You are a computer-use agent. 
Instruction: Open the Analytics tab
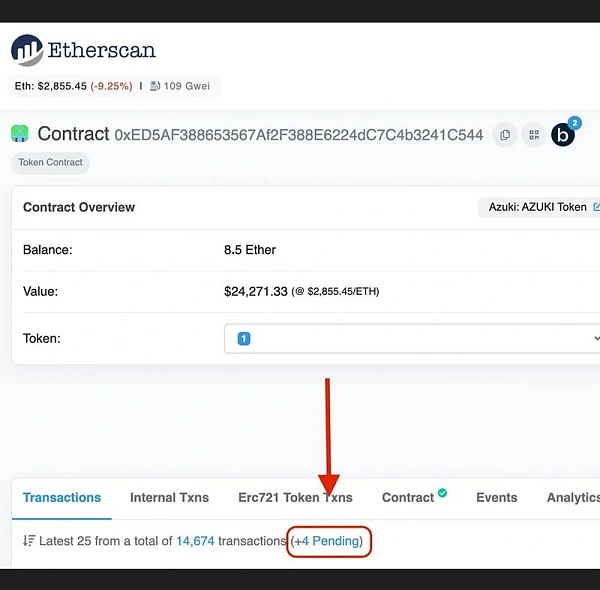point(572,497)
